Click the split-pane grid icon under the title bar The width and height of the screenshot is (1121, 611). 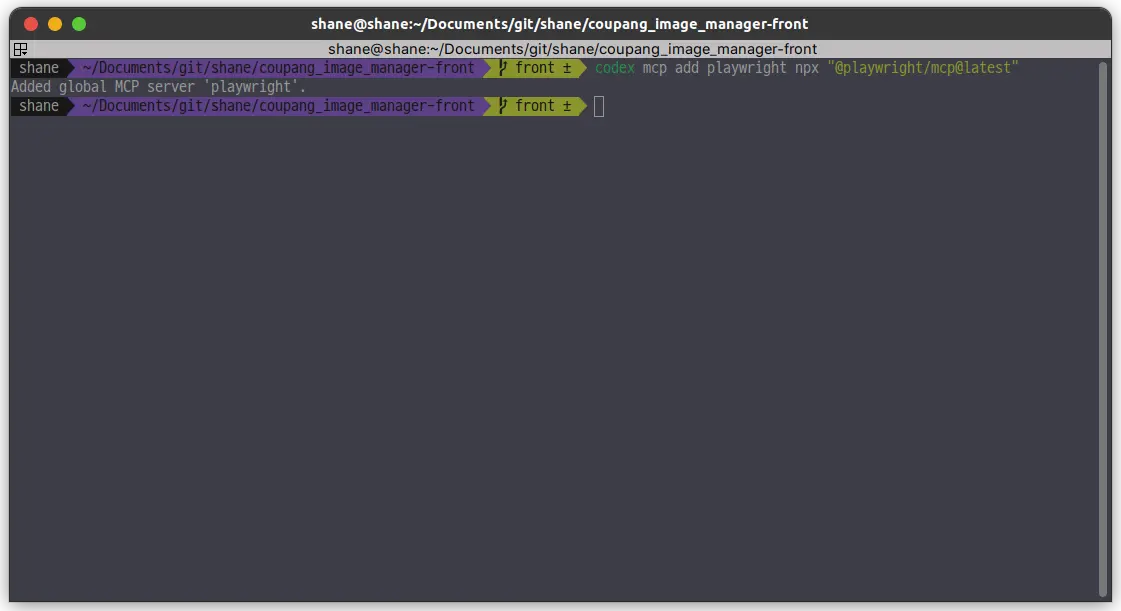(21, 49)
